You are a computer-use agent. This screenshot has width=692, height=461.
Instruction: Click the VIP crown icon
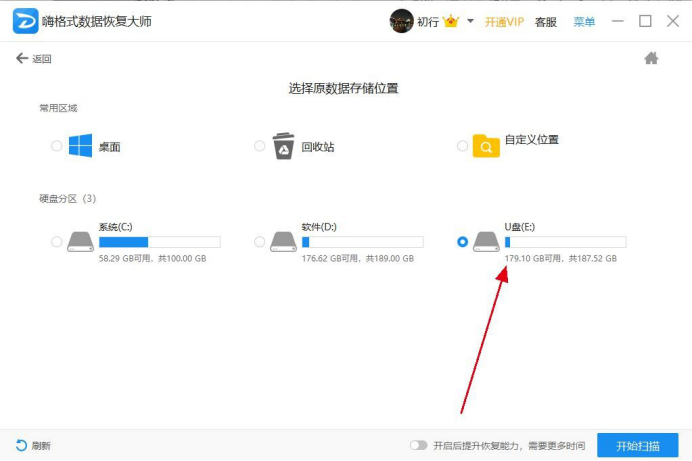[x=451, y=21]
